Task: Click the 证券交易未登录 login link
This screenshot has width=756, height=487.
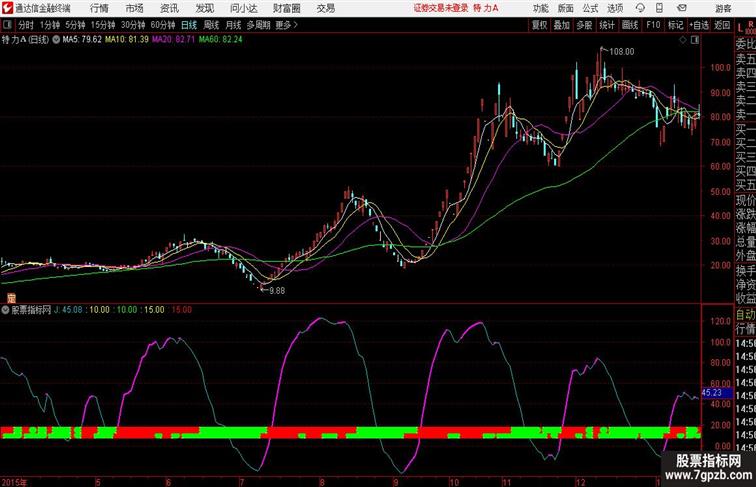Action: click(441, 8)
